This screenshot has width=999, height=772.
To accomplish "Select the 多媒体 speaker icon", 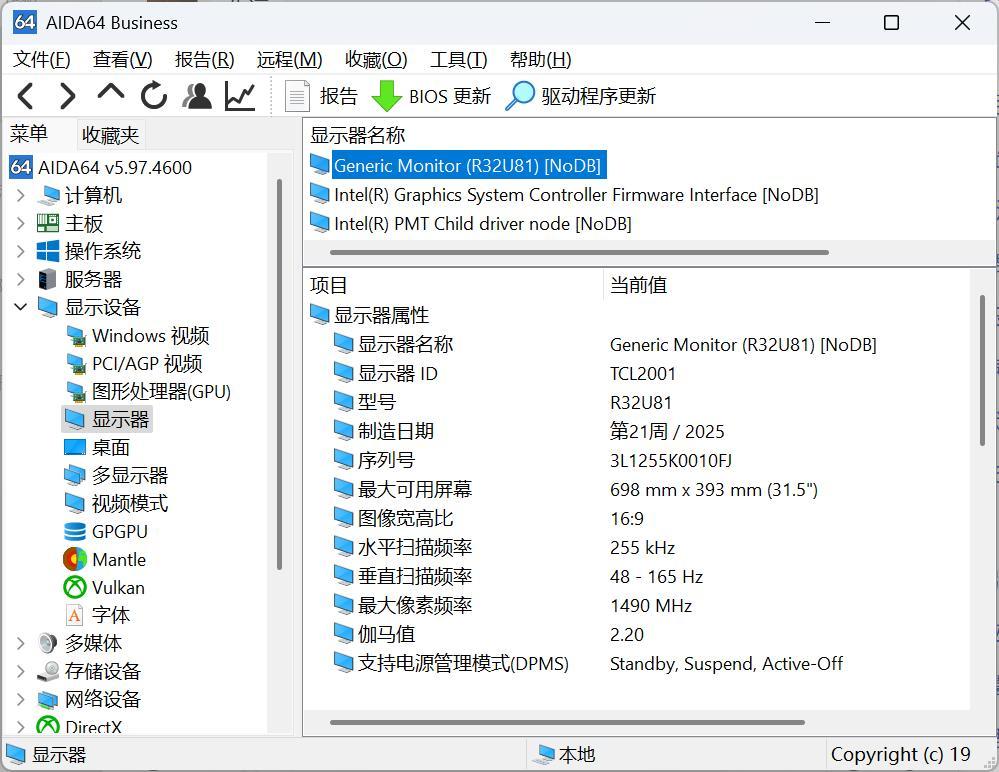I will [x=48, y=643].
